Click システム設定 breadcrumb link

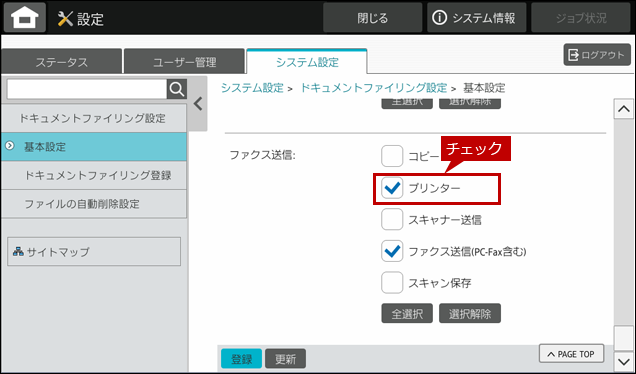tap(252, 88)
